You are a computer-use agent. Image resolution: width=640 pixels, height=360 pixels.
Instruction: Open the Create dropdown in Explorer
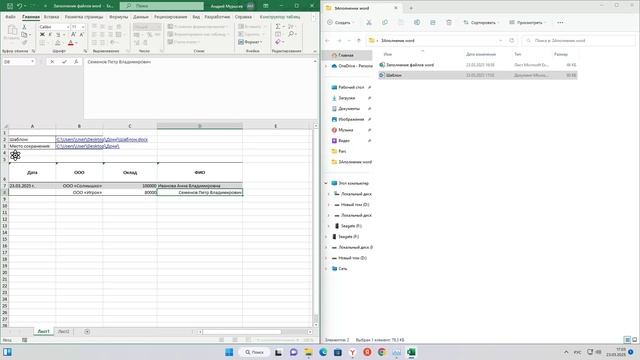click(x=340, y=22)
